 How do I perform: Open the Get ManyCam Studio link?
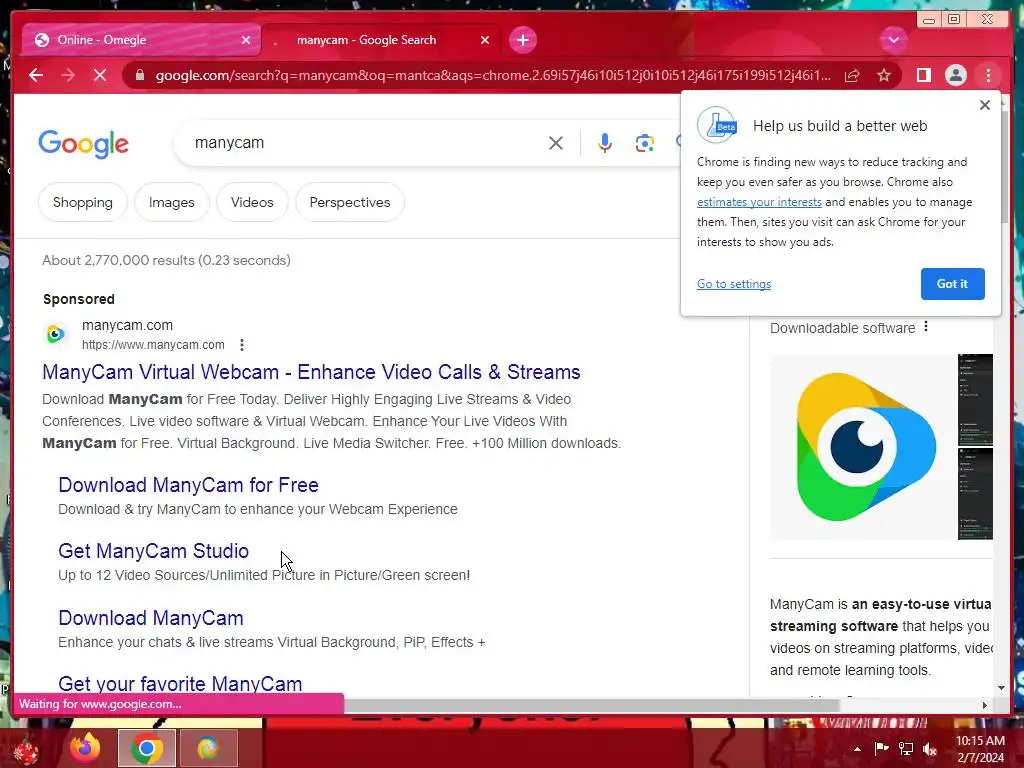coord(153,551)
